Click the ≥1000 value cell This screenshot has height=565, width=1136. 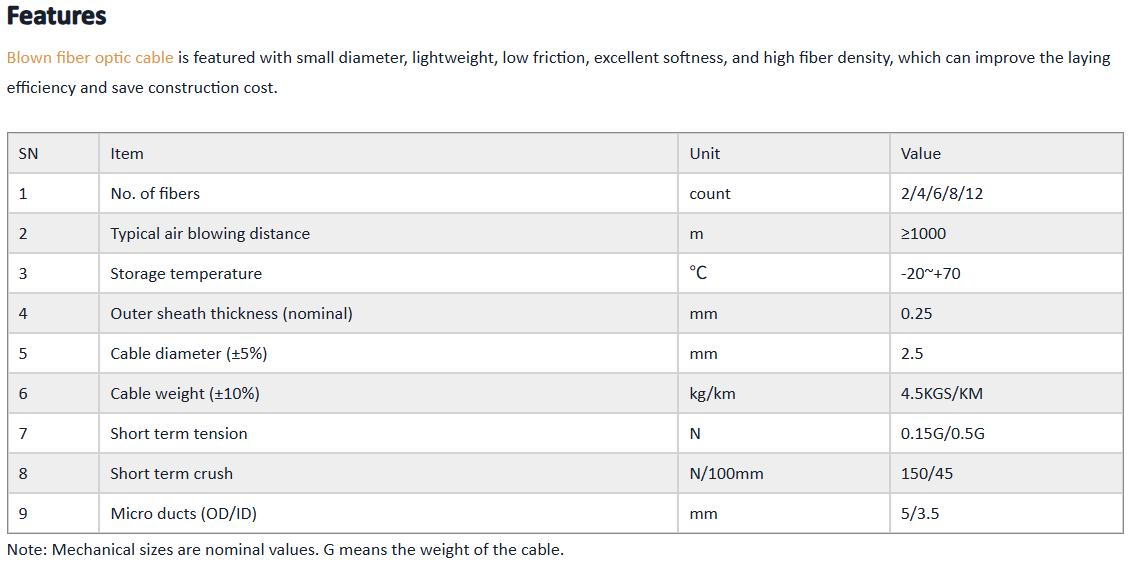[x=1006, y=233]
